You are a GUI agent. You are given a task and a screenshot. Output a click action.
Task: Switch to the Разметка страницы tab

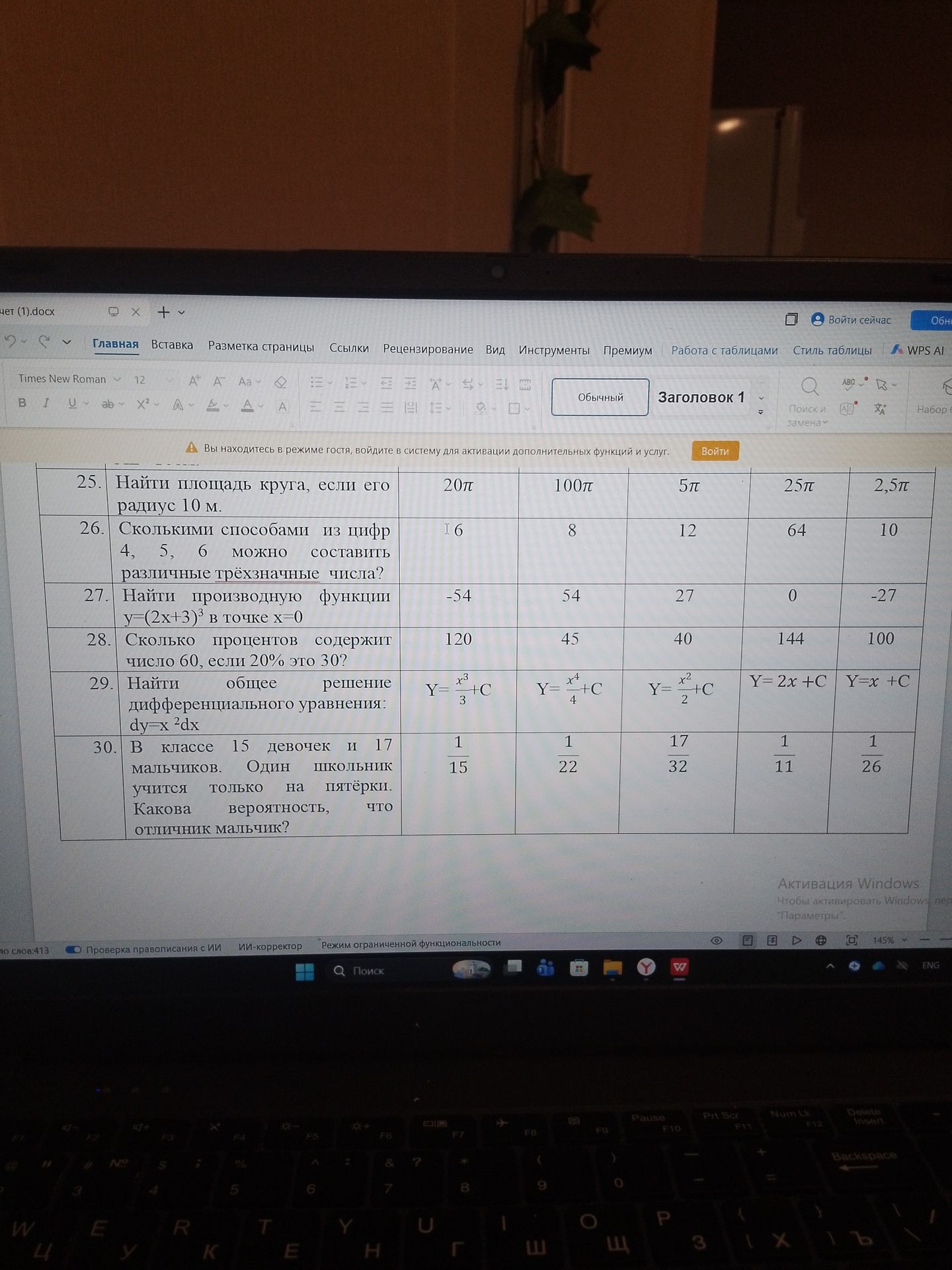click(261, 347)
